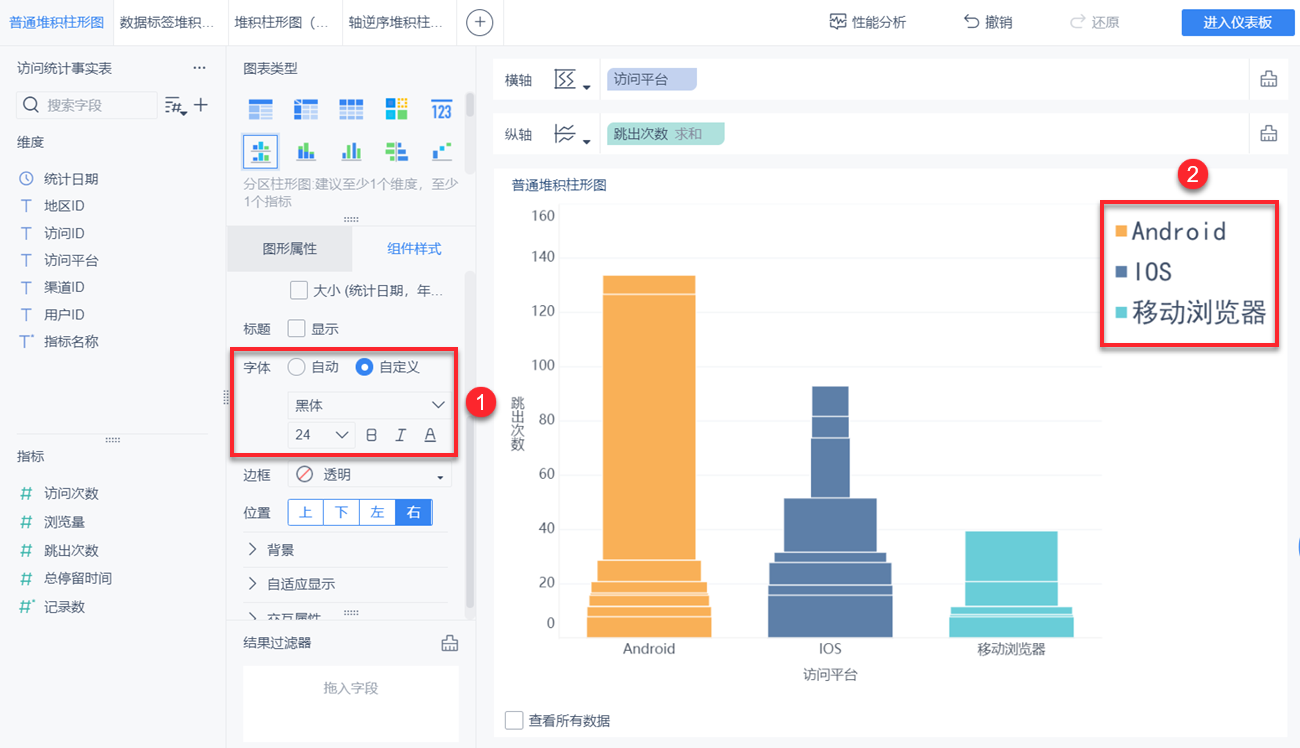Click the Android legend entry
Screen dimensions: 1300x748
1171,231
